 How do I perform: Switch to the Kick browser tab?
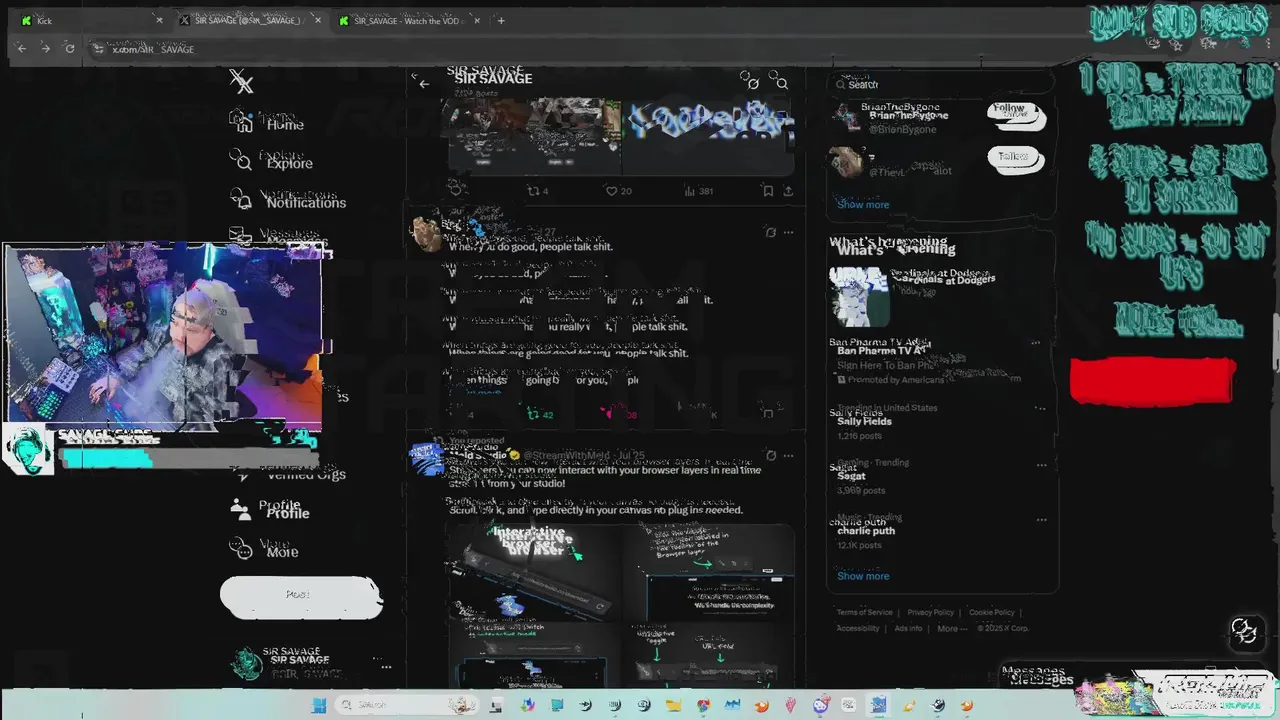point(88,20)
